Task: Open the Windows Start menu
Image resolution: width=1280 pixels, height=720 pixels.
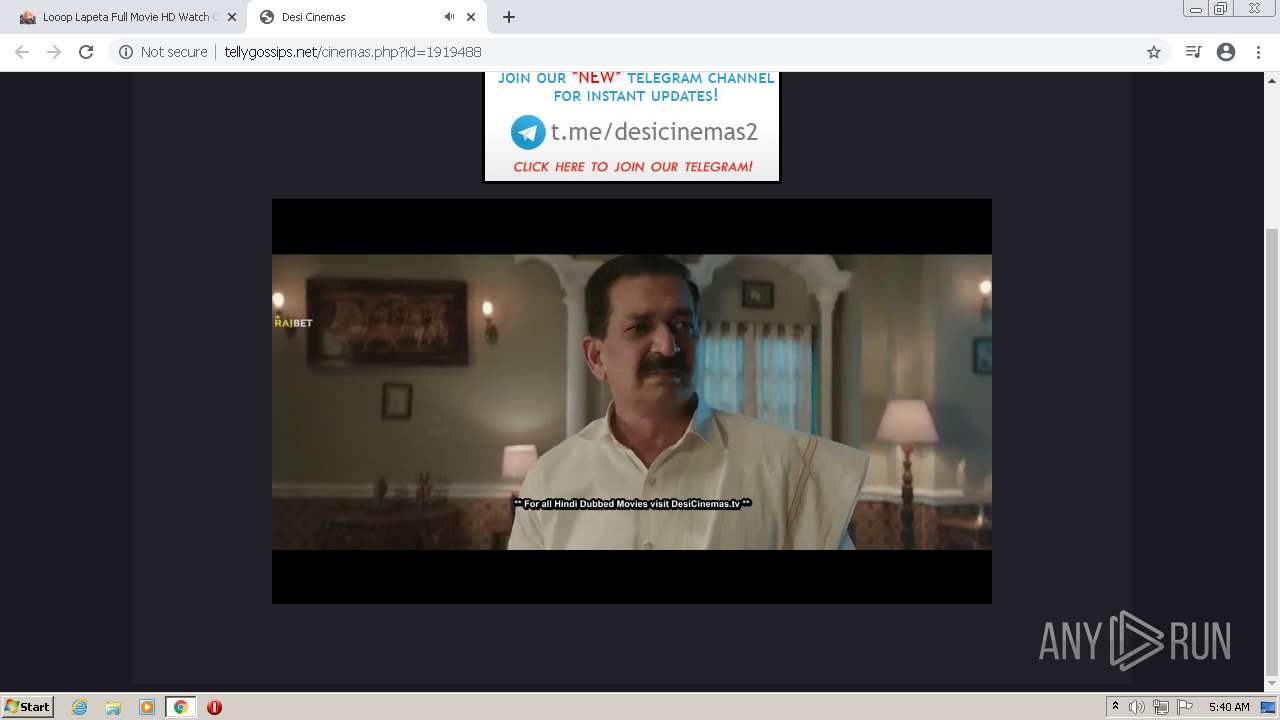Action: click(27, 707)
